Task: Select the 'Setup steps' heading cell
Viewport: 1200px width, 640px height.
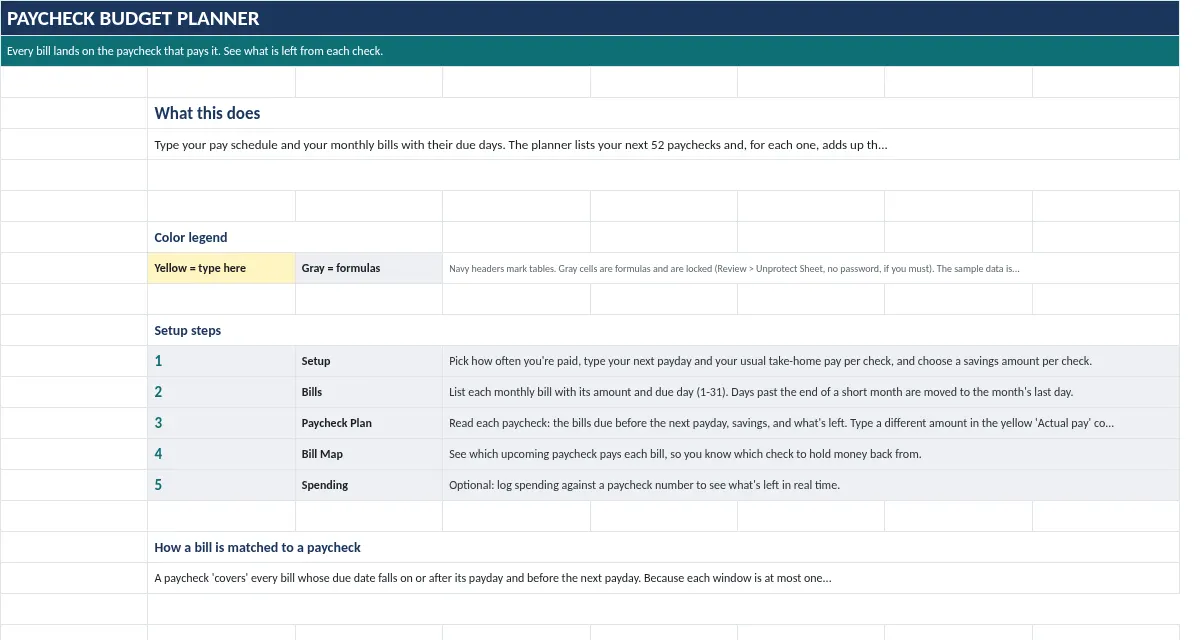Action: [664, 330]
